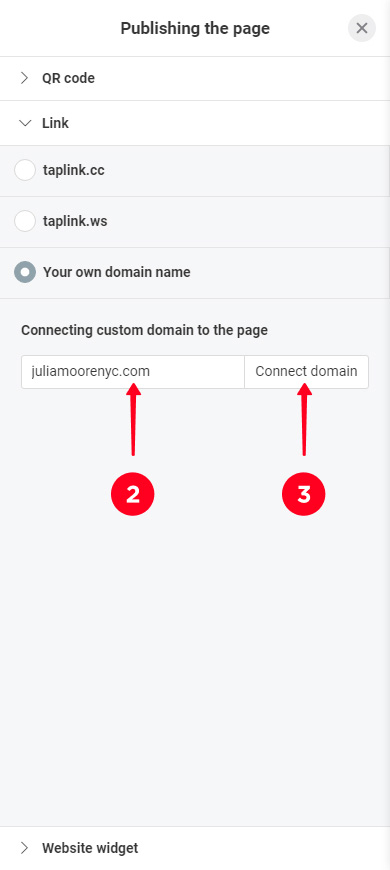390x870 pixels.
Task: Click the red circle marker numbered 3
Action: pyautogui.click(x=303, y=494)
